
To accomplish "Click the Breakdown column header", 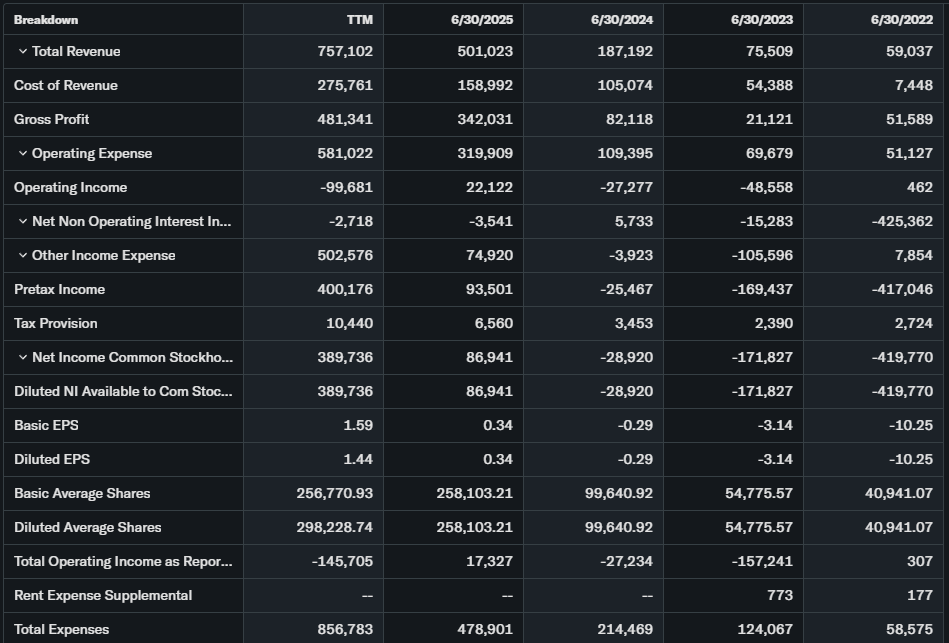I will click(x=46, y=19).
